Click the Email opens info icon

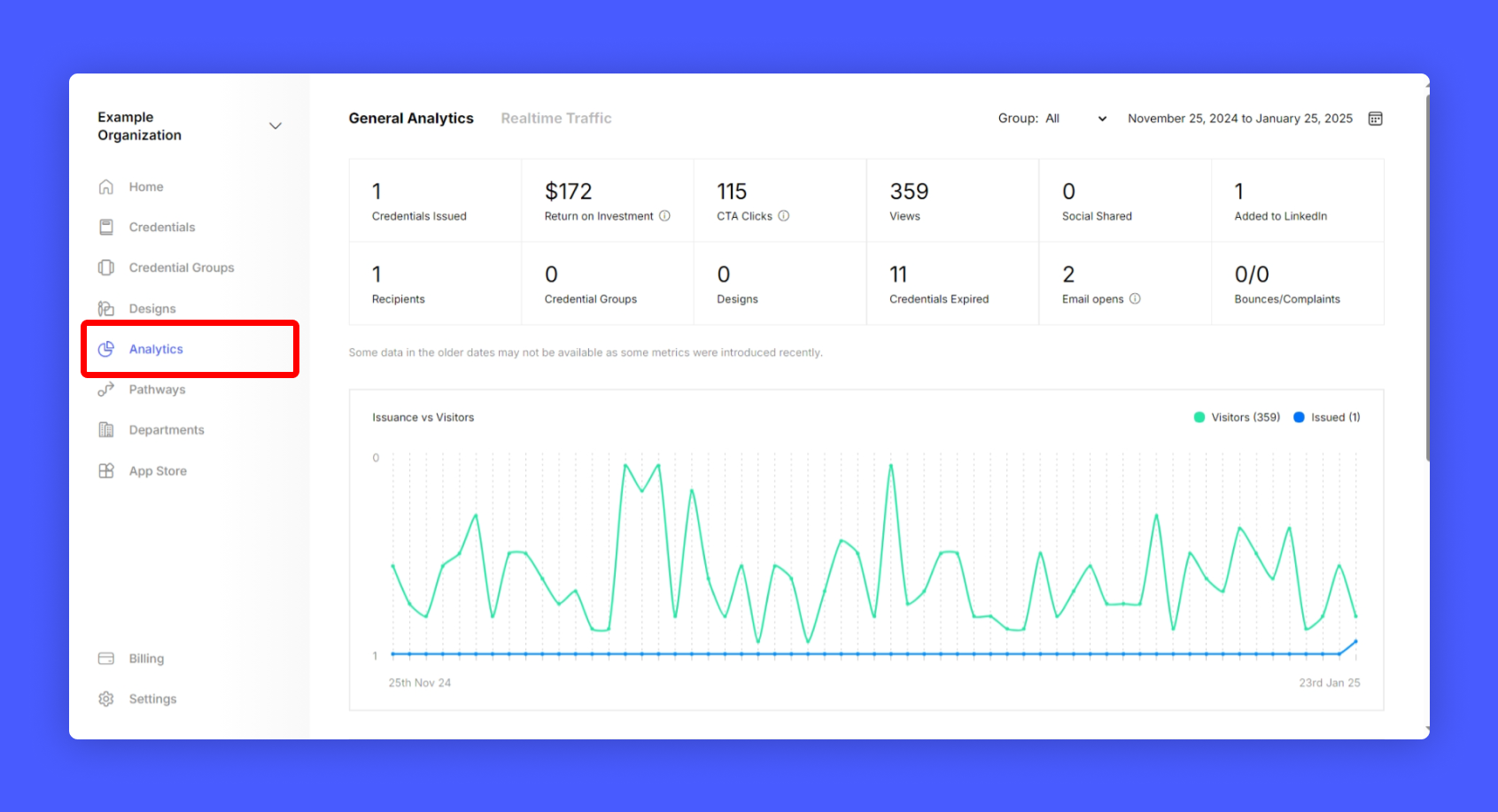[1135, 299]
